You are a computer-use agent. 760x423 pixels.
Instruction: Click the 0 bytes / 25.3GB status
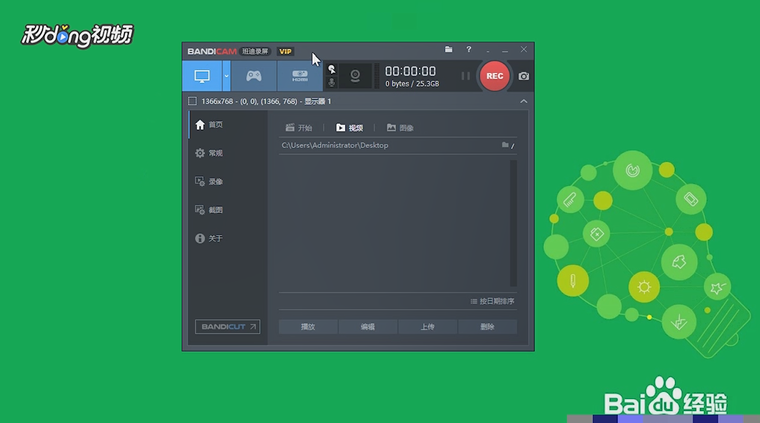click(x=412, y=84)
